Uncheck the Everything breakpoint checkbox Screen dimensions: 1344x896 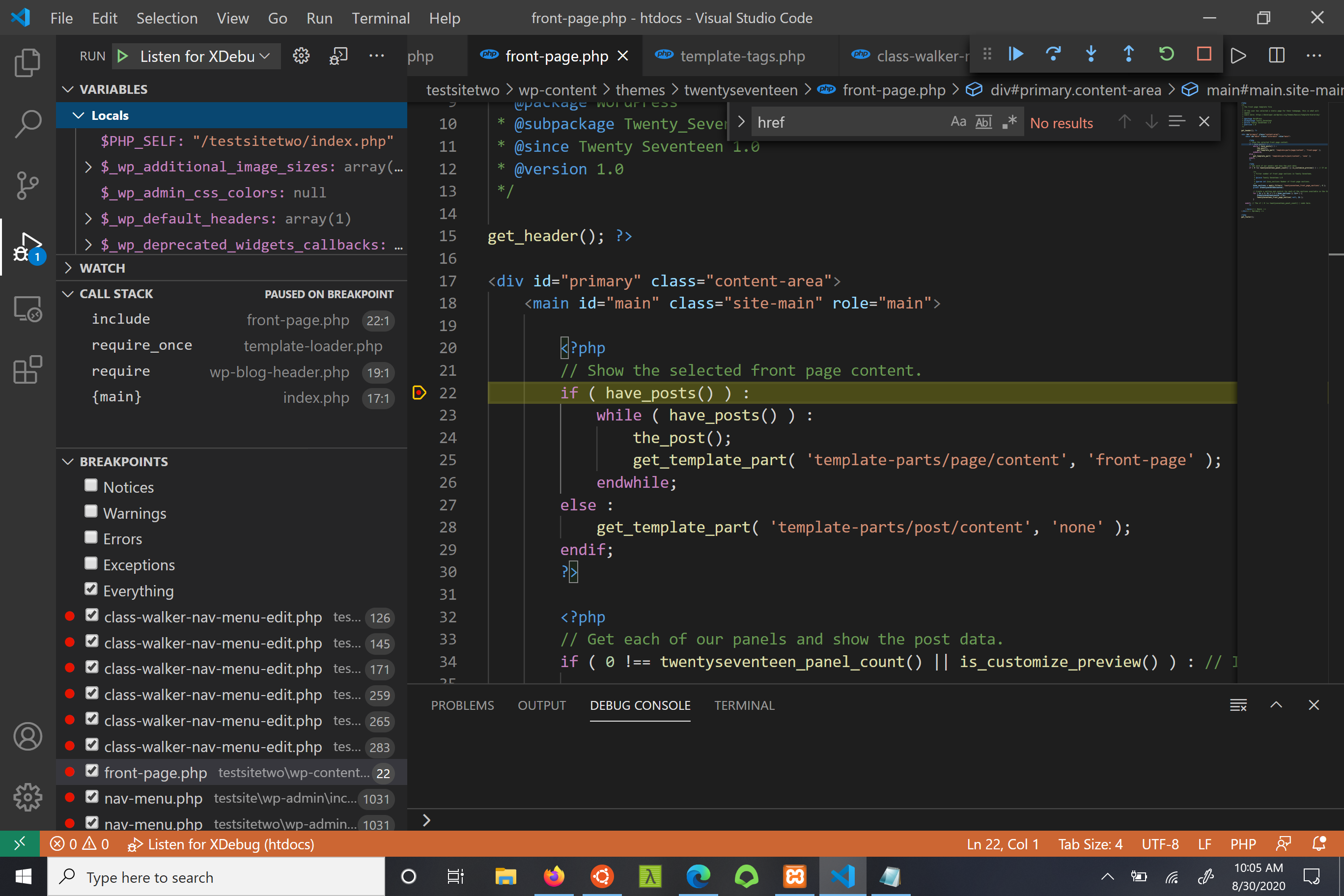point(91,589)
